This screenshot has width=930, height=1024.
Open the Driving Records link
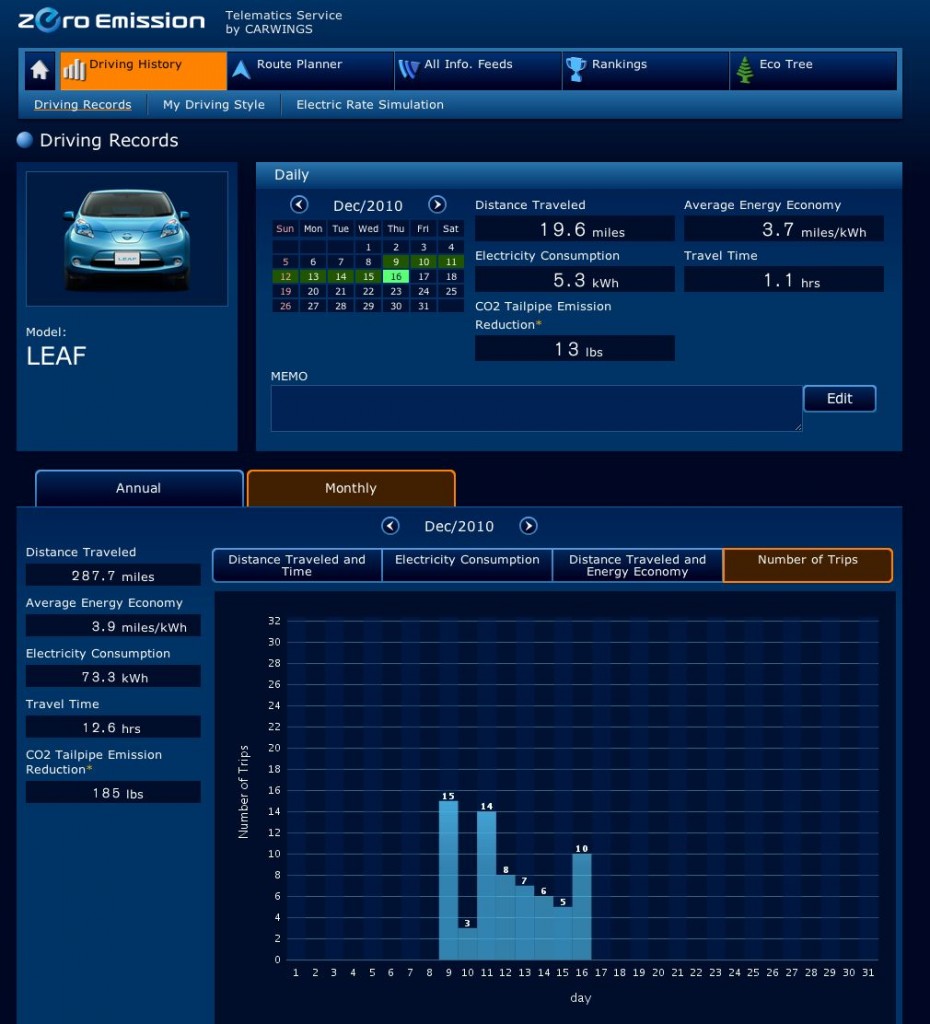(82, 104)
